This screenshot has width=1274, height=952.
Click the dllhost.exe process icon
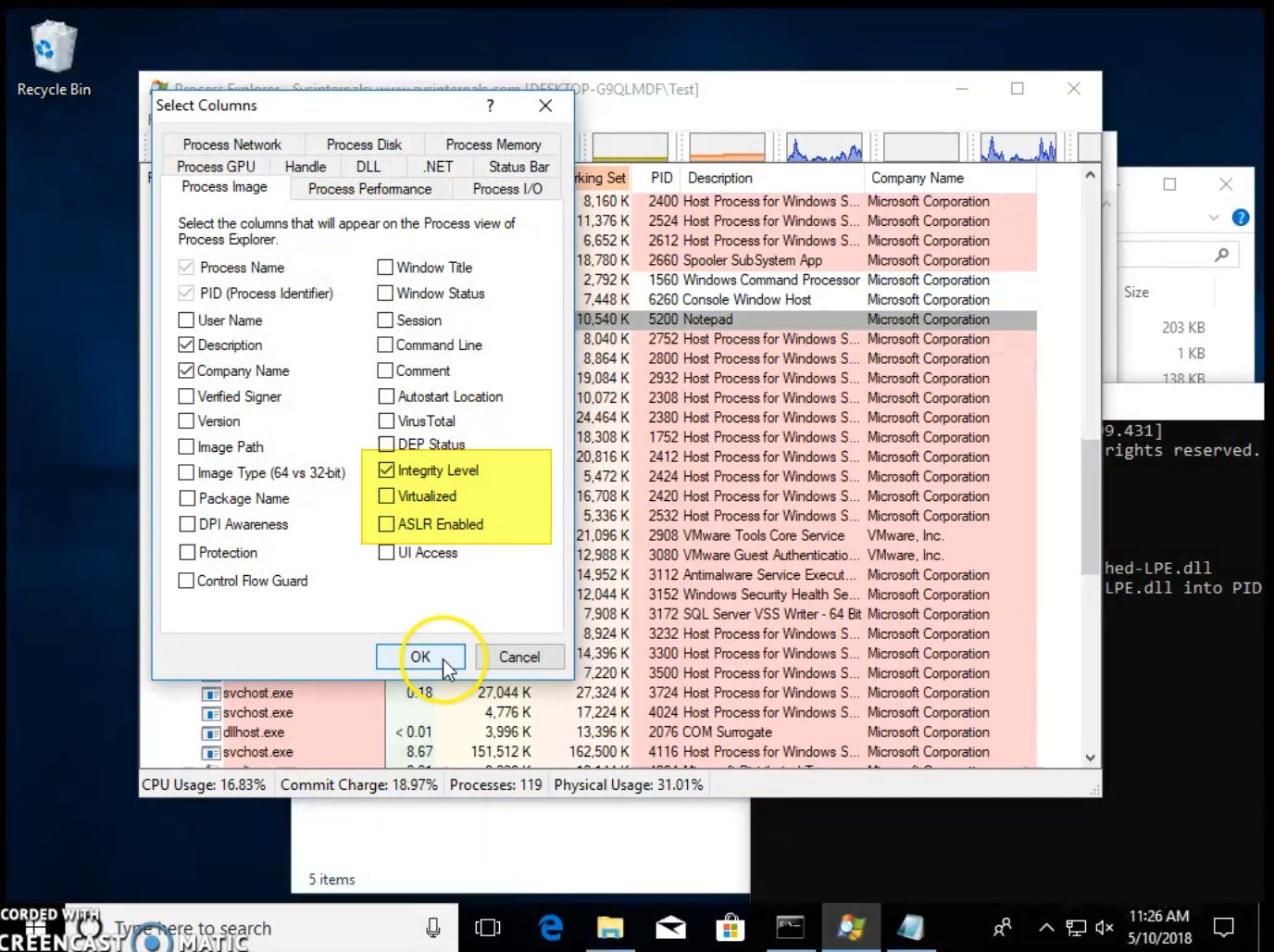click(212, 733)
